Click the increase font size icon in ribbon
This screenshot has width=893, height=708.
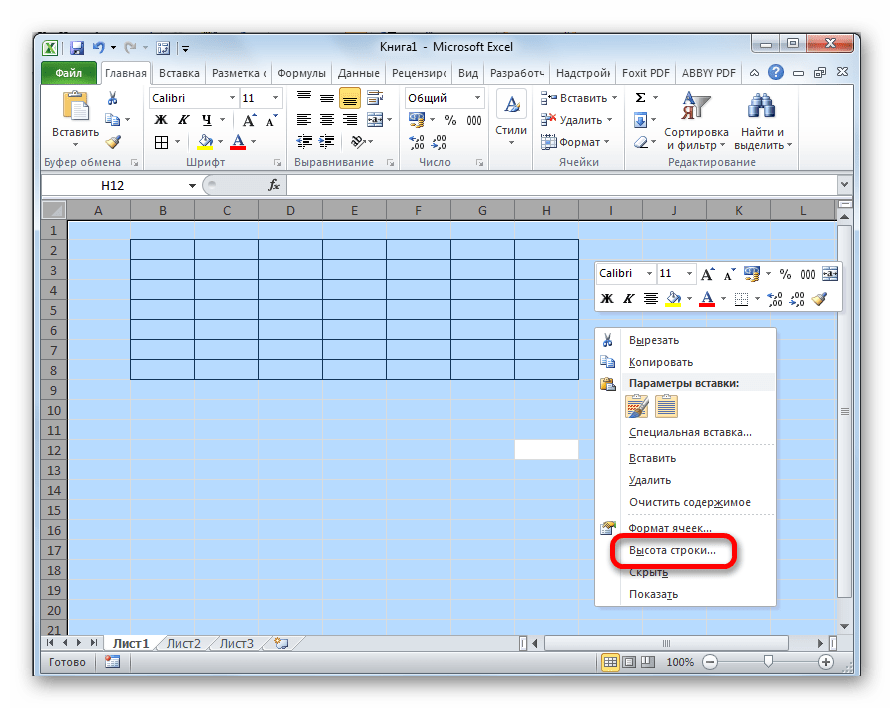click(x=249, y=120)
